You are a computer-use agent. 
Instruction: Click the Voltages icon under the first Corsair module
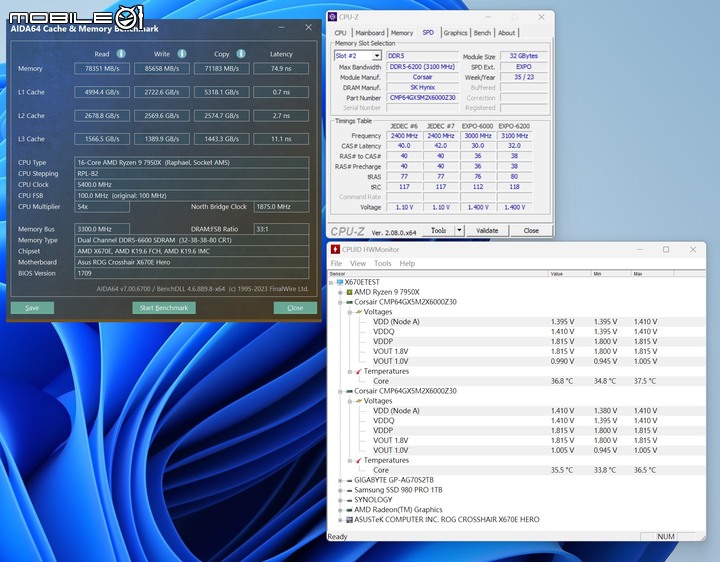[x=359, y=312]
